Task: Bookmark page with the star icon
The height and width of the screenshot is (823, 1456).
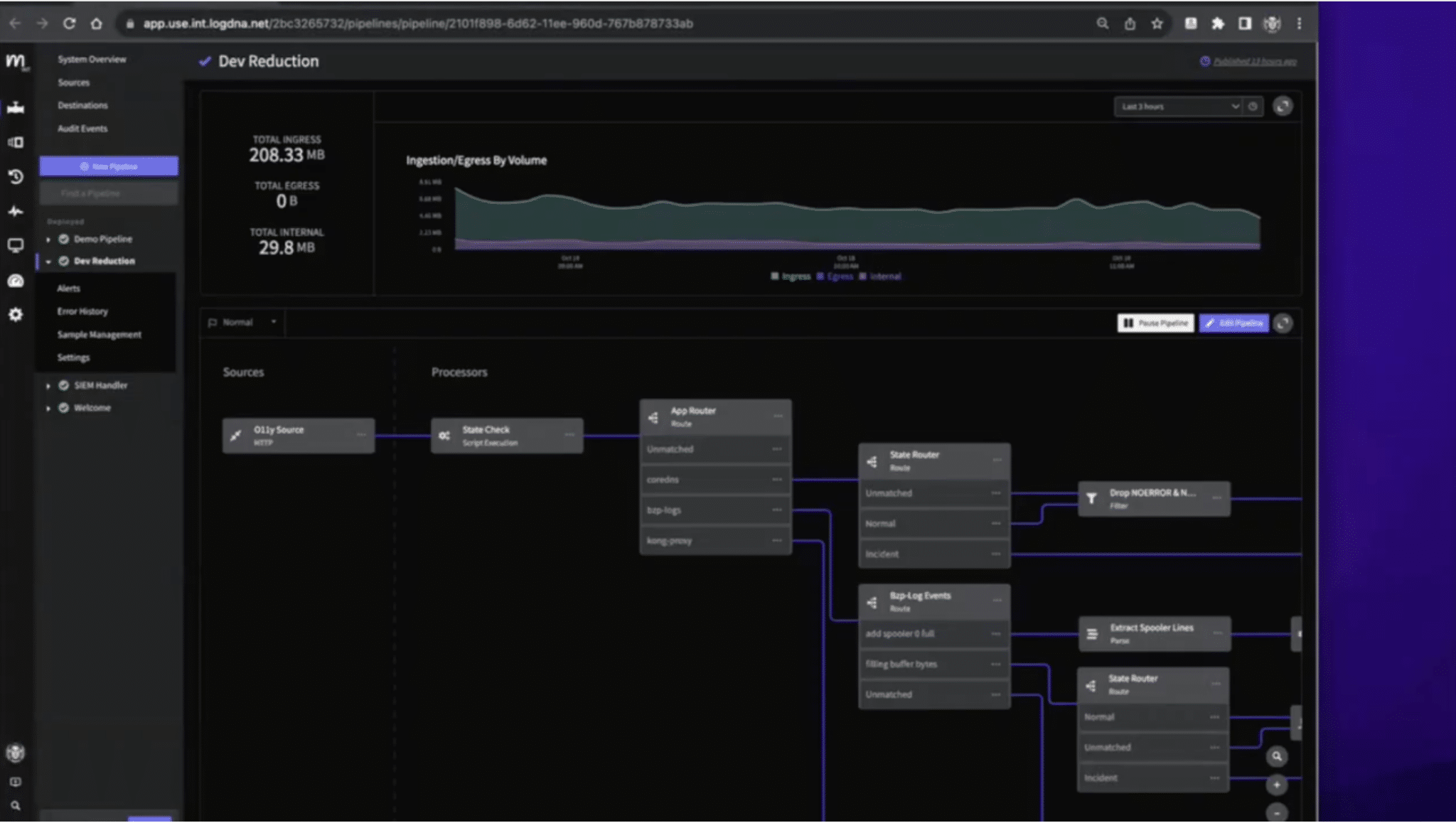Action: point(1157,23)
